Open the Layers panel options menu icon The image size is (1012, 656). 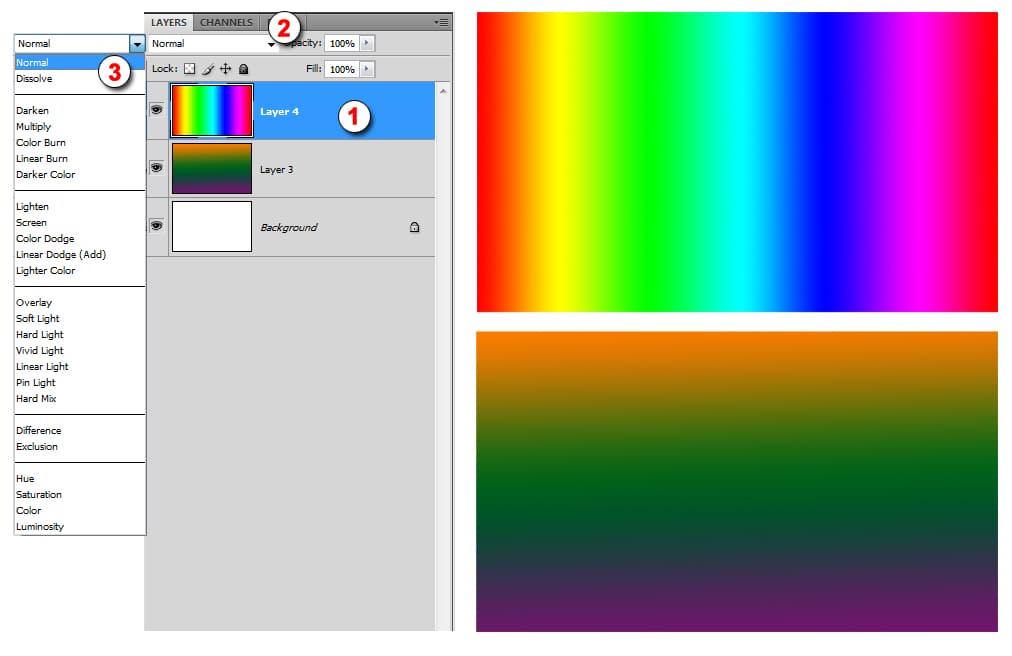[442, 22]
